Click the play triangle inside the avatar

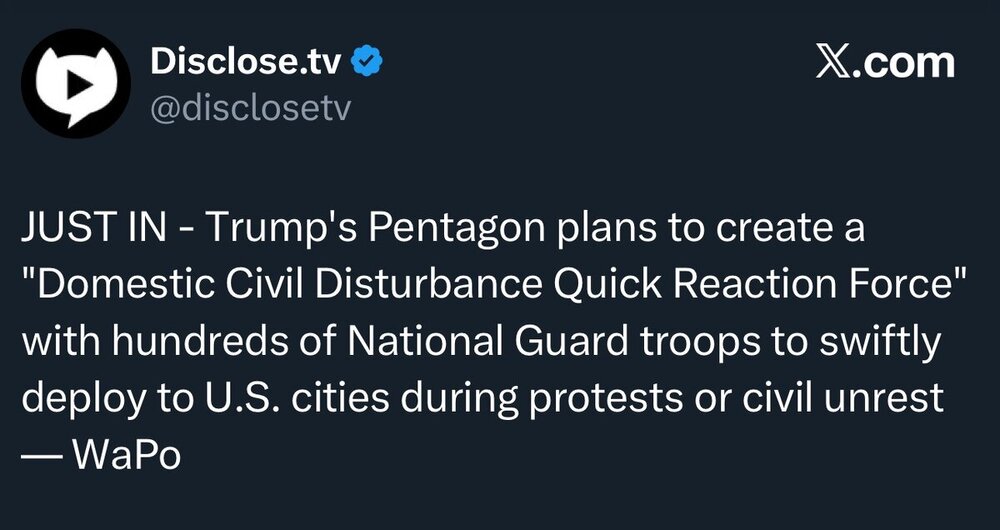pyautogui.click(x=78, y=85)
